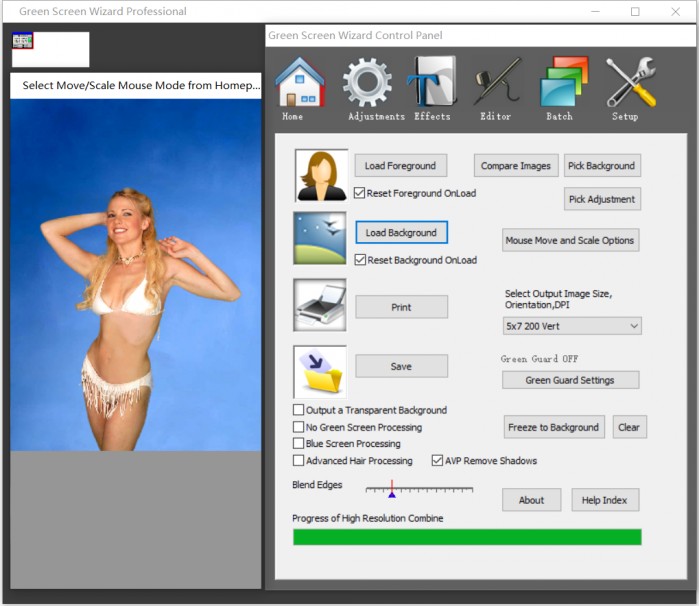Click Freeze to Background button

point(554,427)
